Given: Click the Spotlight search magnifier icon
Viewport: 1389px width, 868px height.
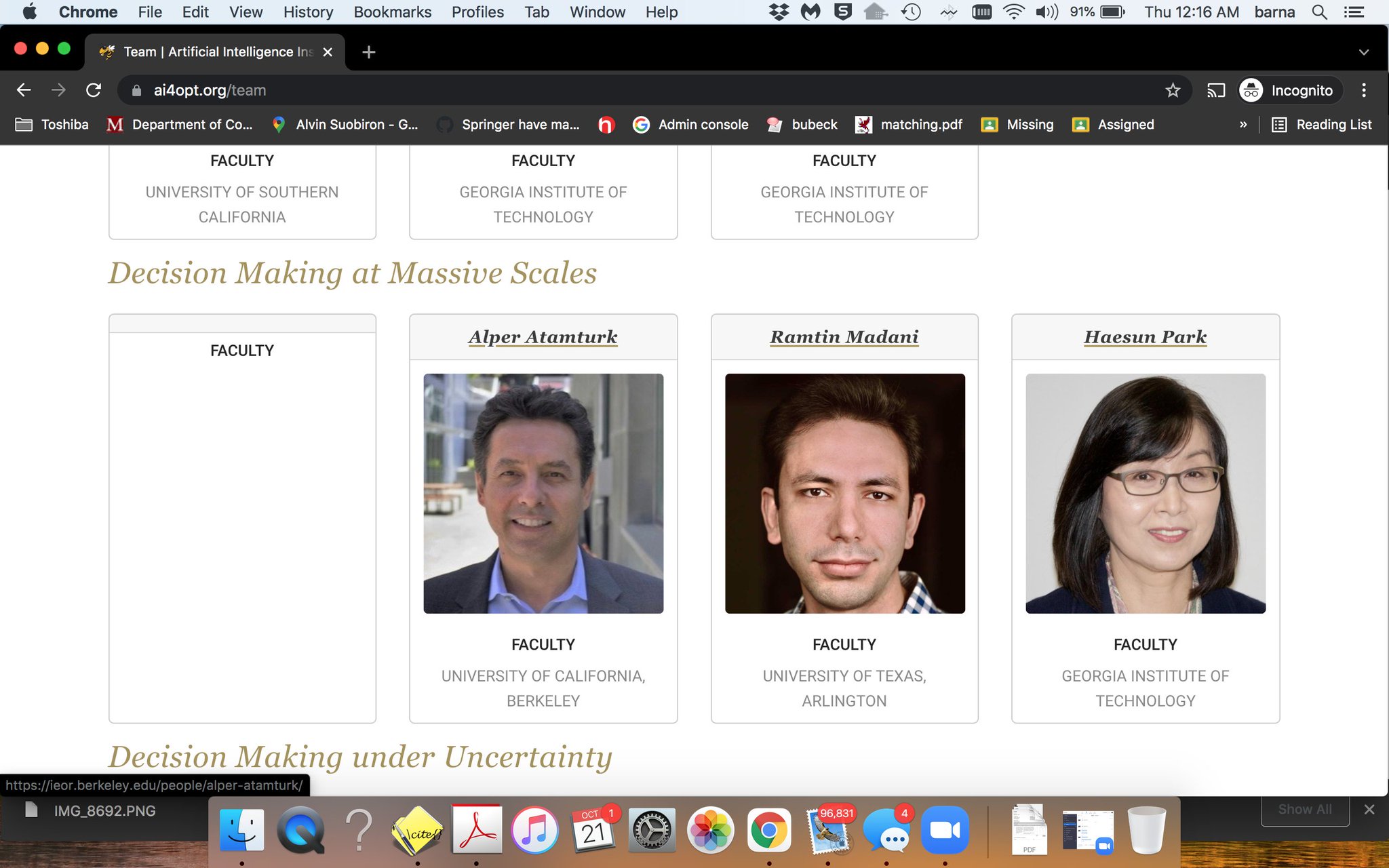Looking at the screenshot, I should tap(1319, 12).
